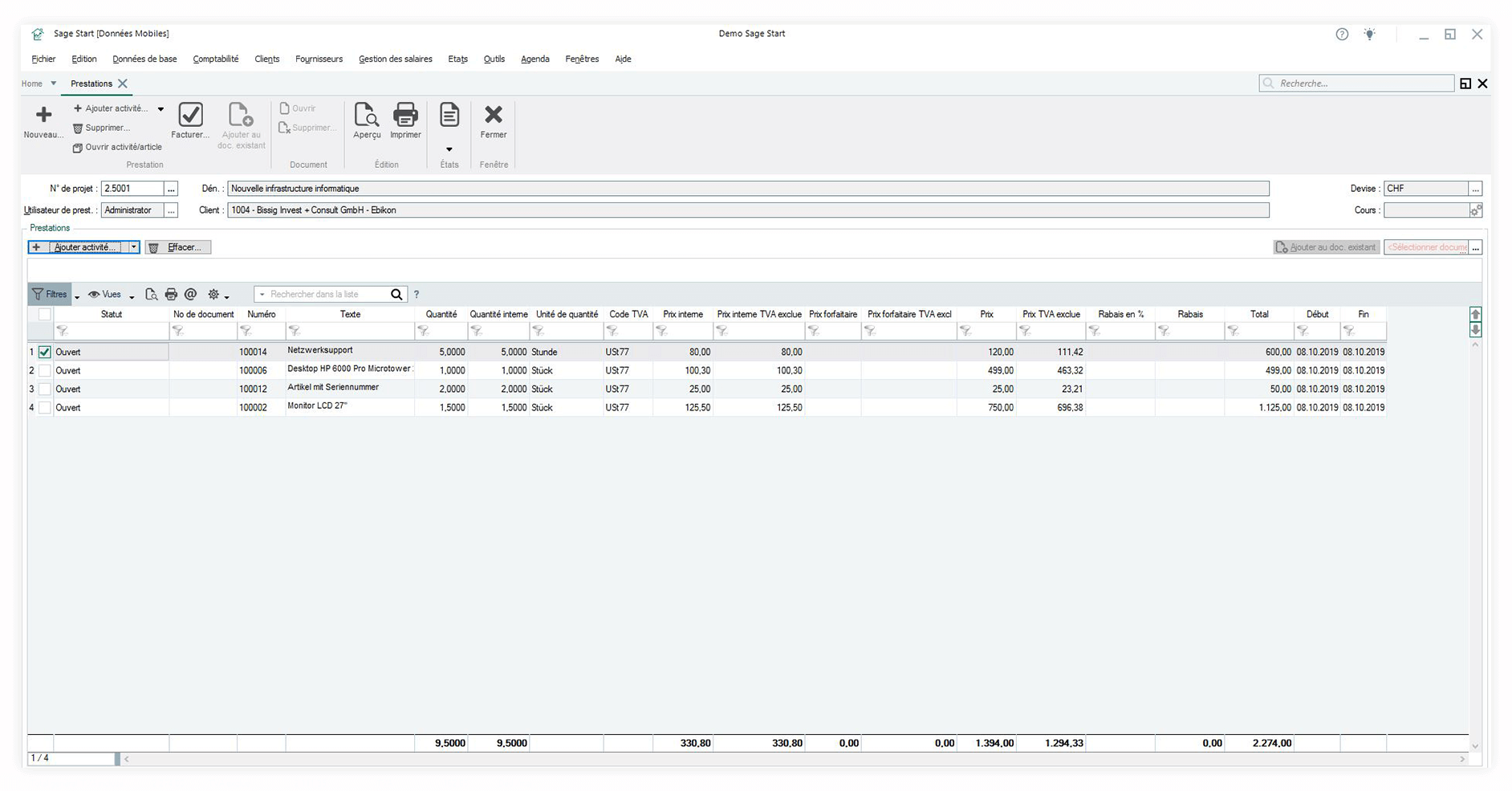Open the Aperçu print preview
Image resolution: width=1512 pixels, height=791 pixels.
[x=367, y=116]
